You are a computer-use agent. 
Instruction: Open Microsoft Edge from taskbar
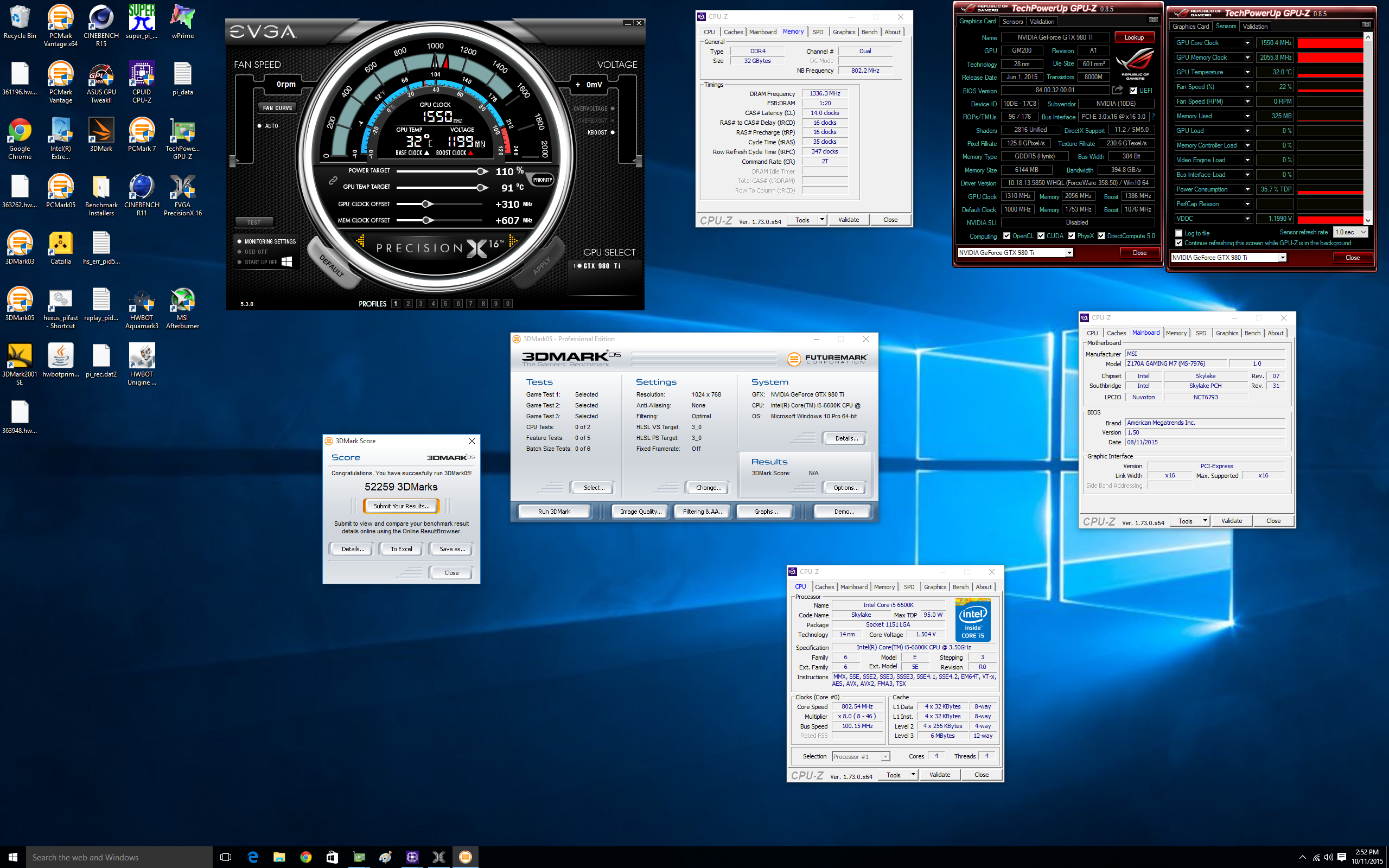coord(252,857)
